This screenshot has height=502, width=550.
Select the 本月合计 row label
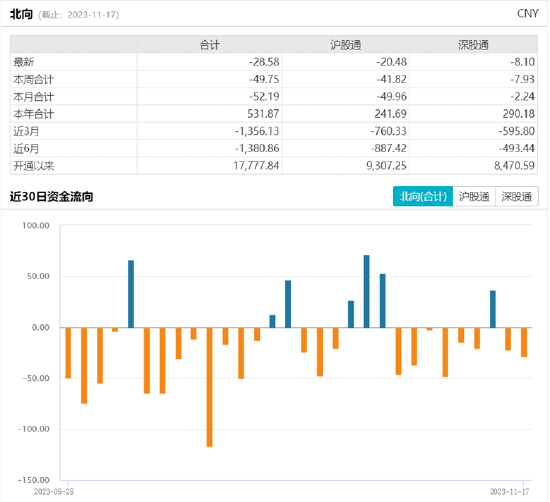point(34,96)
